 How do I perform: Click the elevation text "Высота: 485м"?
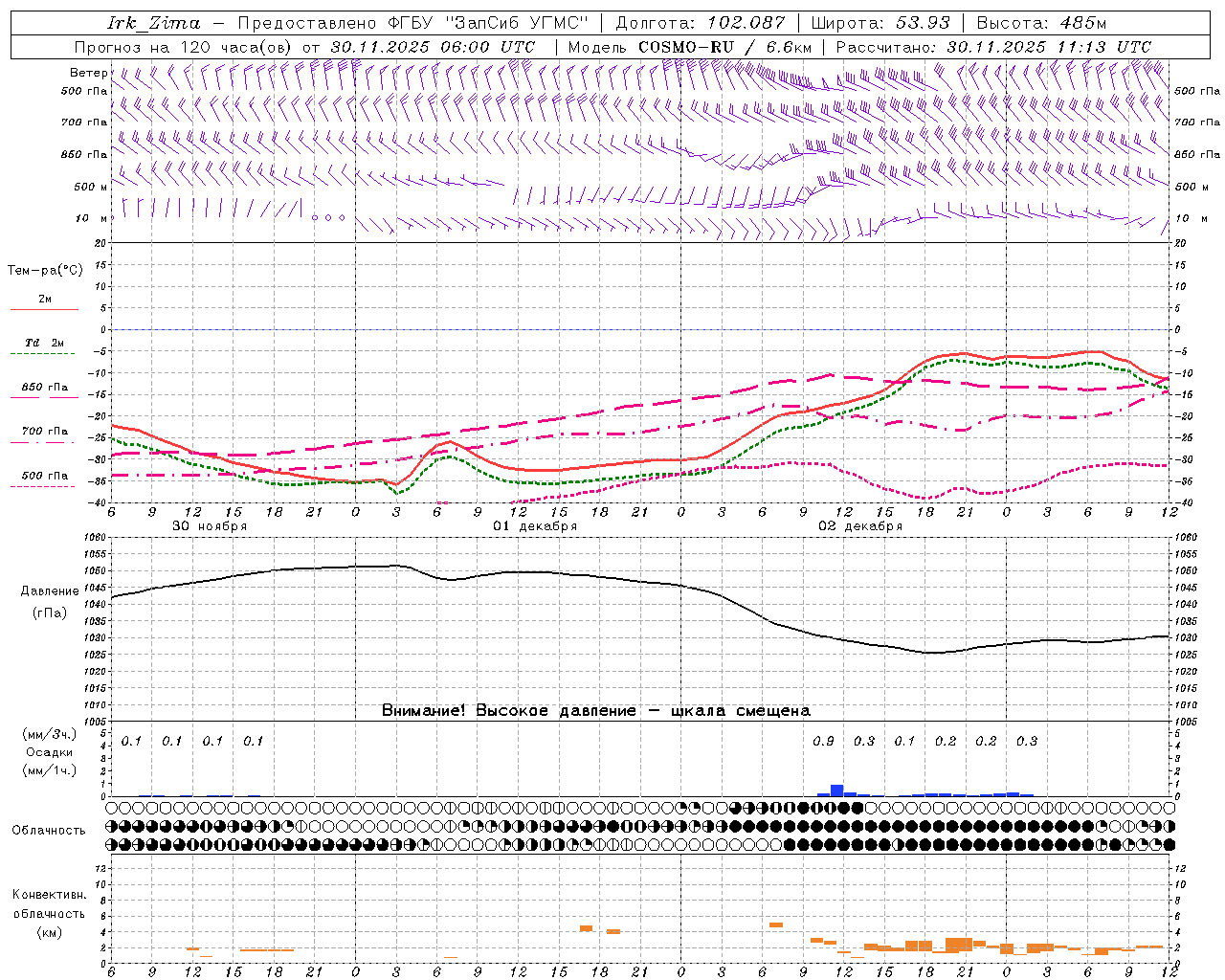pos(1041,23)
